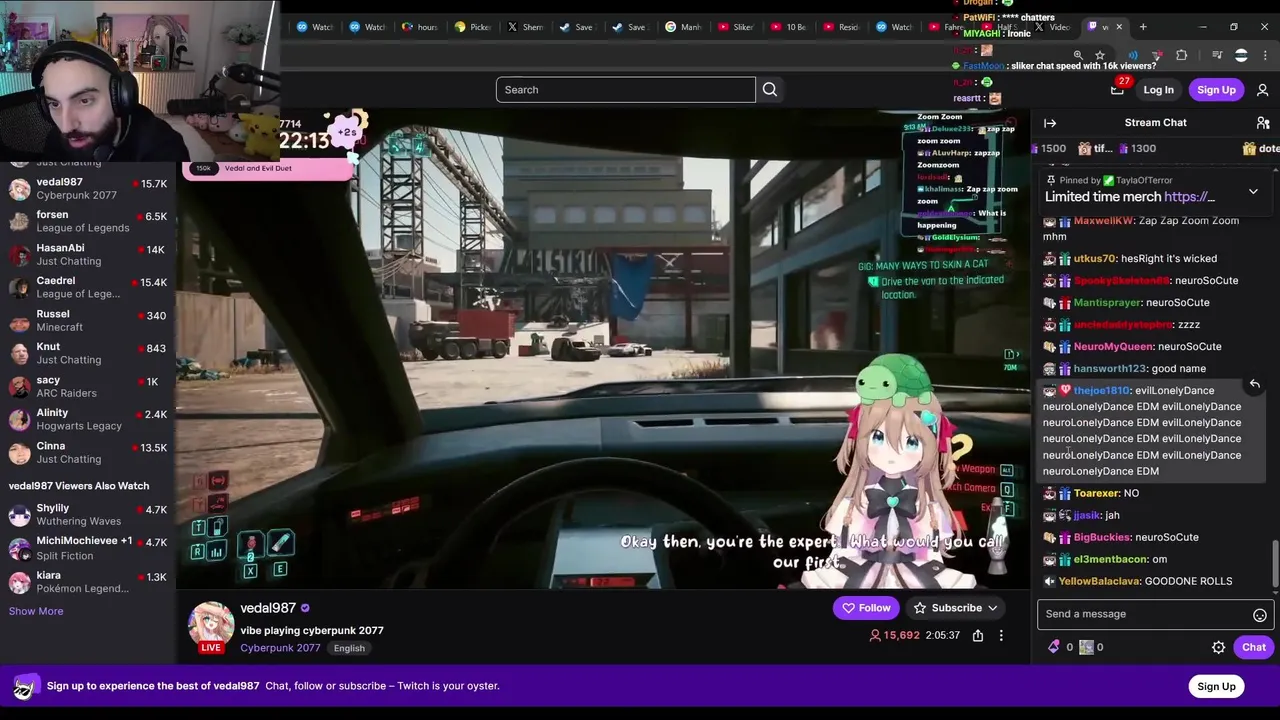1280x720 pixels.
Task: Open Caedrel's League of Legends stream
Action: click(x=88, y=287)
